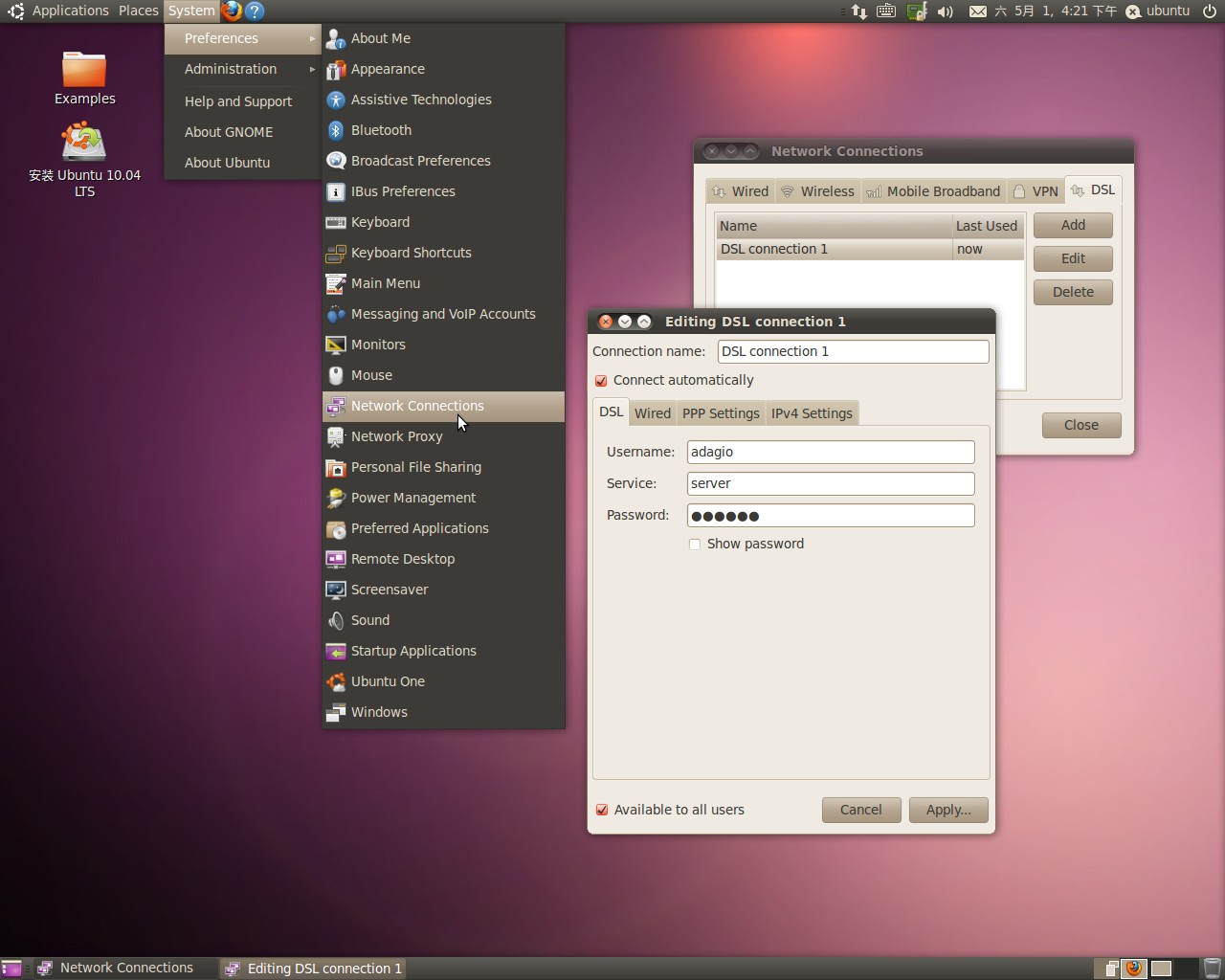Switch to VPN tab

1035,191
